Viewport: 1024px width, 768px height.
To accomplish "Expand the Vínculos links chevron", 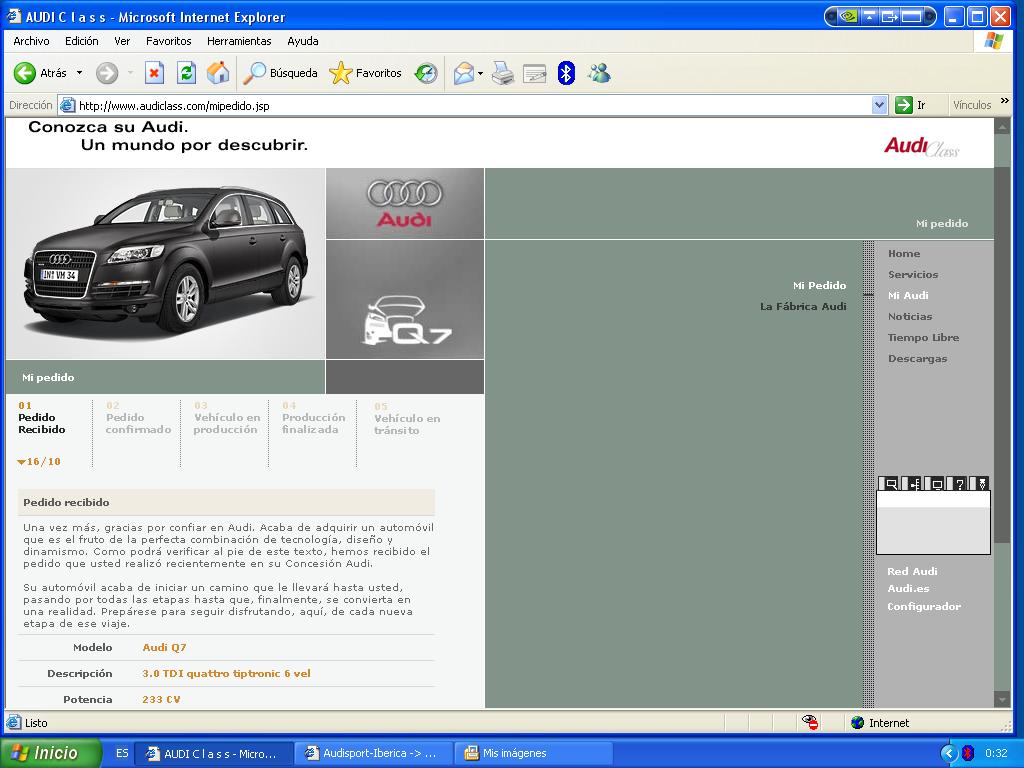I will [x=1004, y=101].
